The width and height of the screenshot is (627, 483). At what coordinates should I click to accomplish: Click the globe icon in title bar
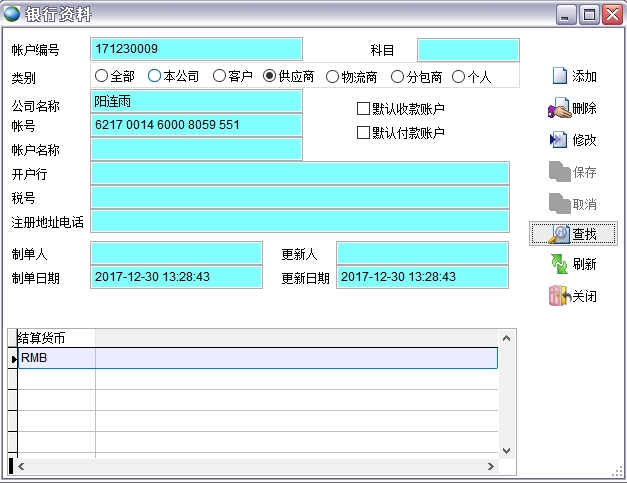[x=12, y=14]
